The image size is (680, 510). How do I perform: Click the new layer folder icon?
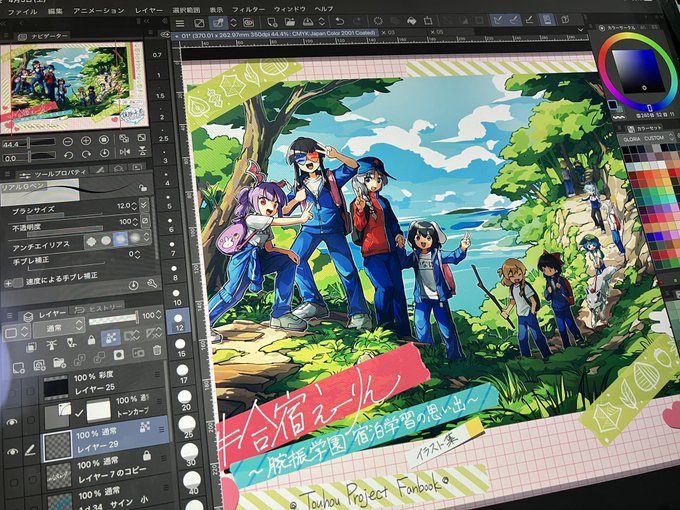[x=59, y=363]
